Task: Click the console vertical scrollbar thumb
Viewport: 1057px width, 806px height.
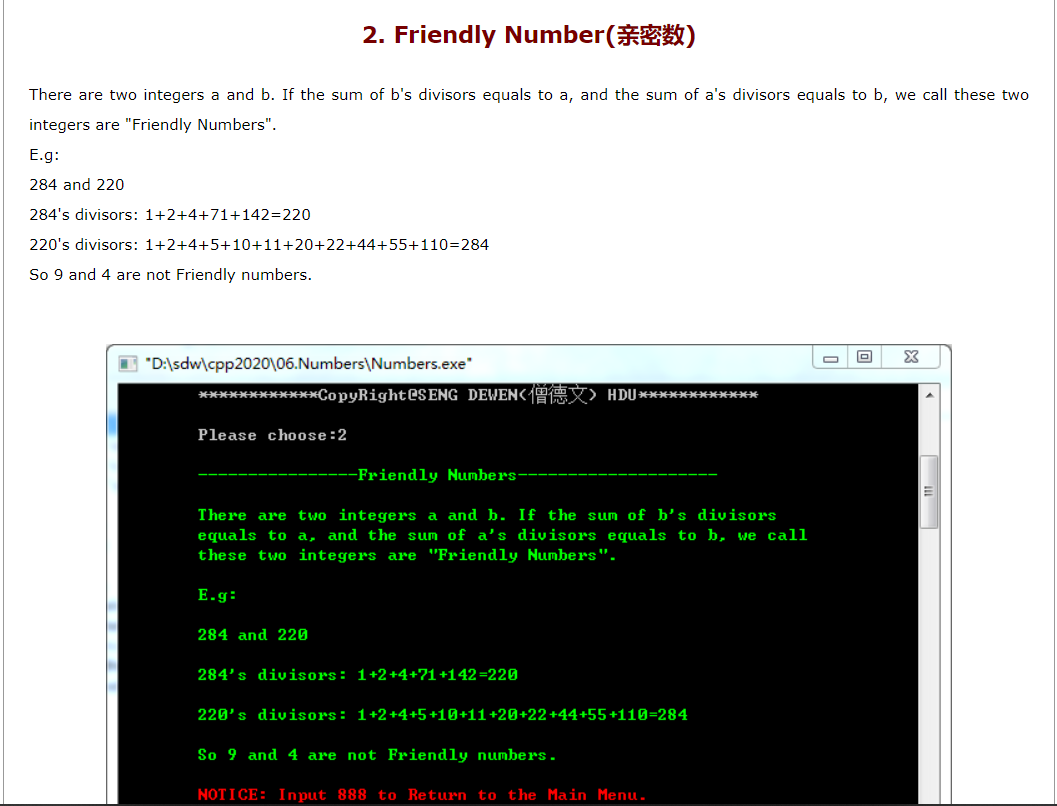Action: 929,492
